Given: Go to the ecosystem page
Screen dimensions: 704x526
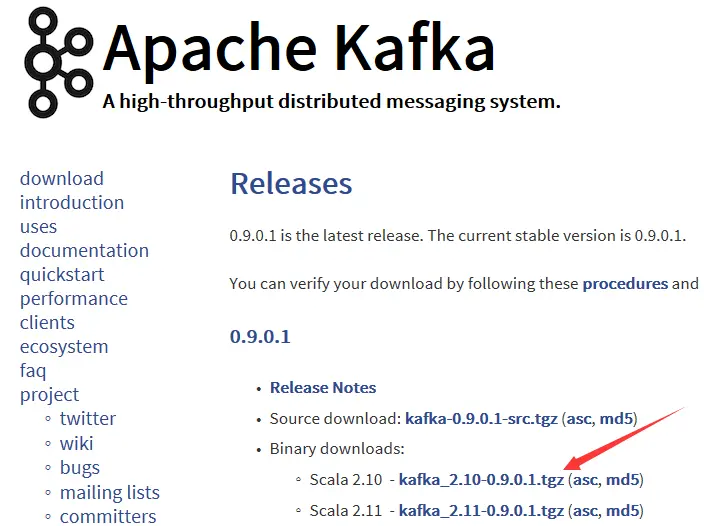Looking at the screenshot, I should pyautogui.click(x=64, y=347).
